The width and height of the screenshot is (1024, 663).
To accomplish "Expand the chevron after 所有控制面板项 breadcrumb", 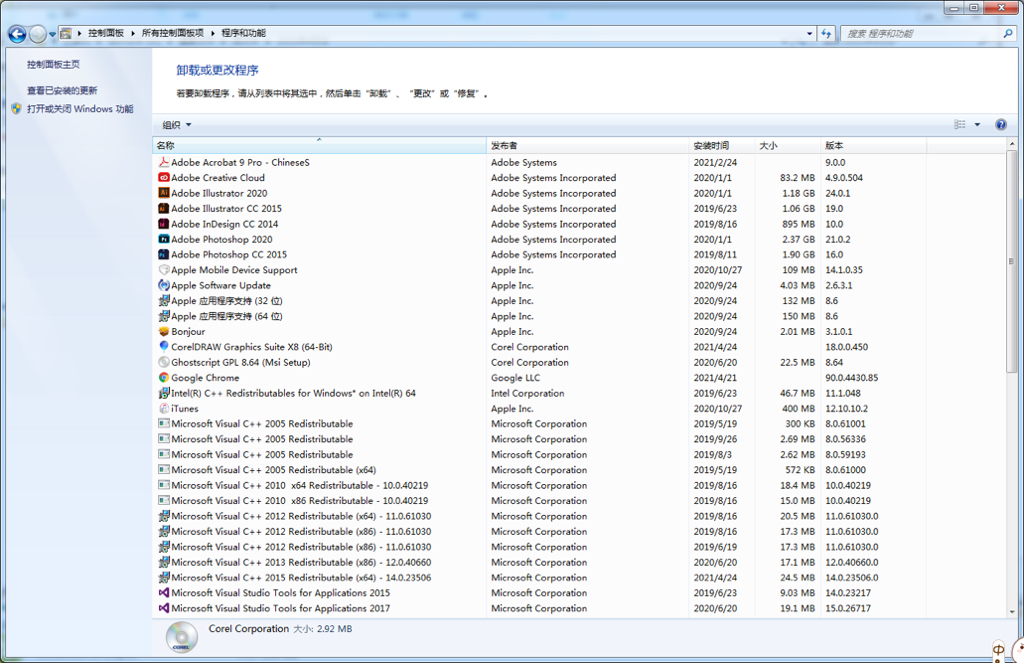I will [x=212, y=33].
